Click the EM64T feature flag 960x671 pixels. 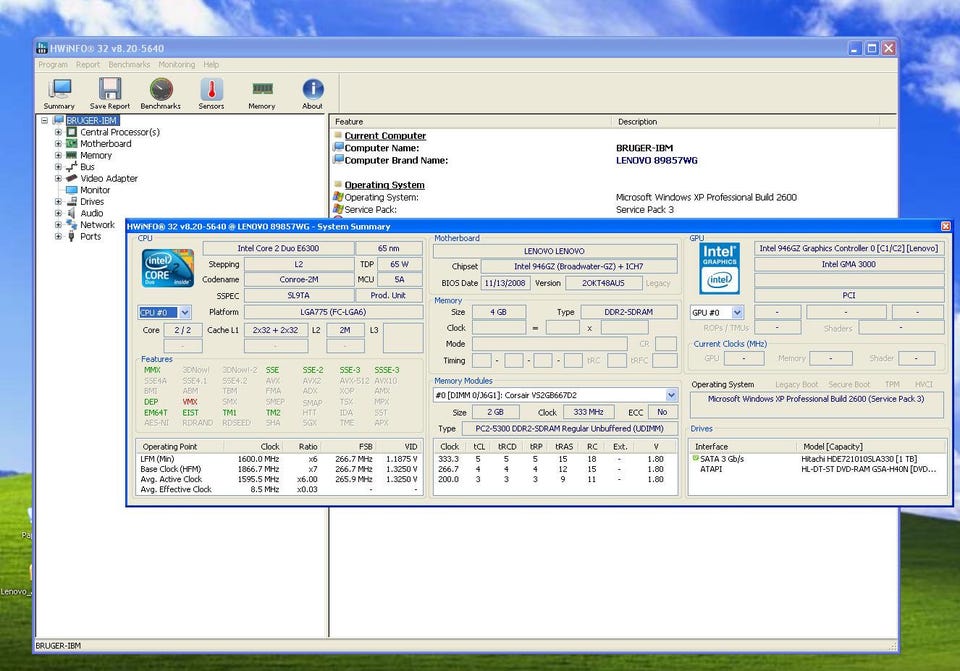point(156,413)
